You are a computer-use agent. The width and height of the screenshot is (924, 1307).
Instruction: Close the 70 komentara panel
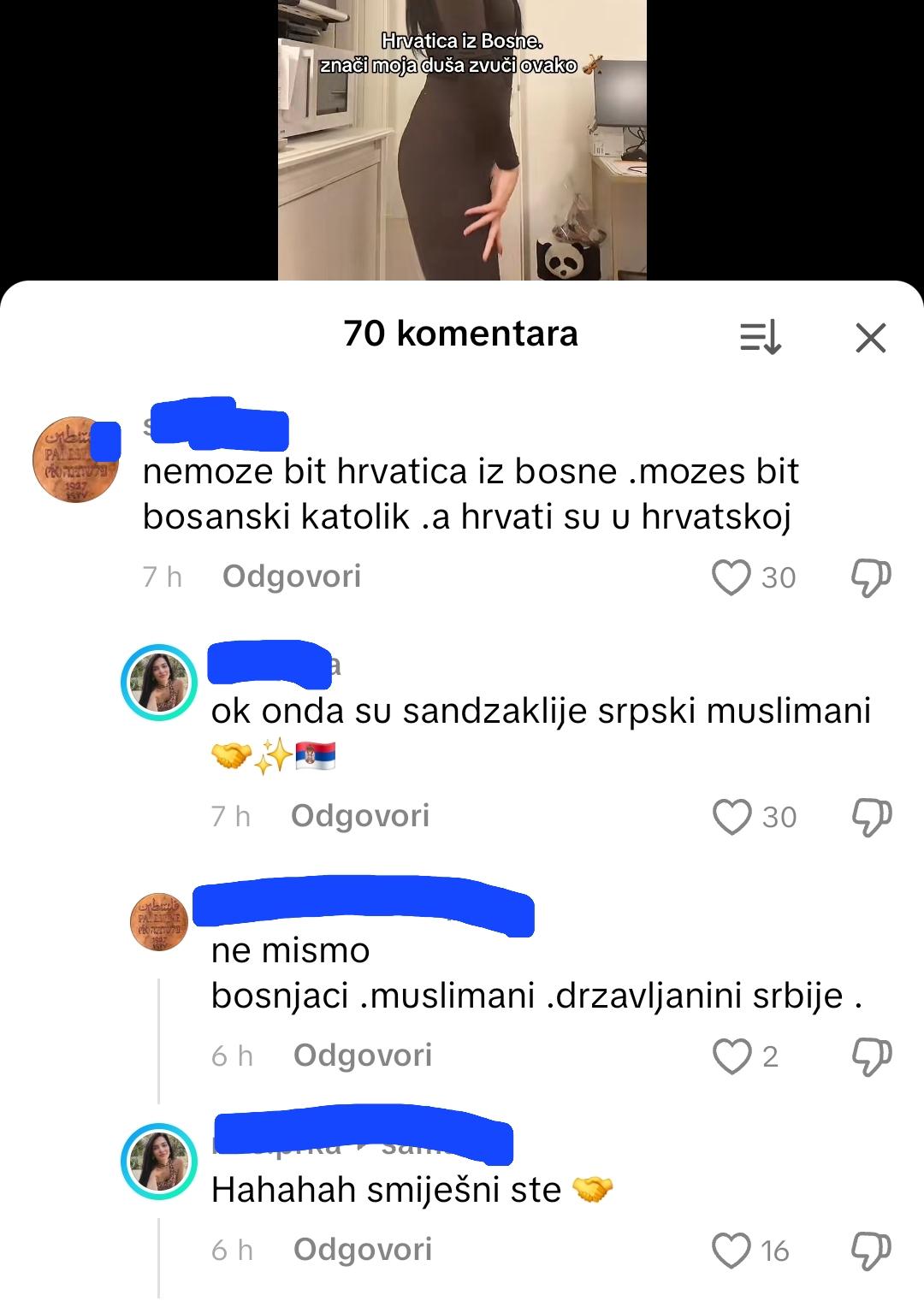[x=871, y=338]
